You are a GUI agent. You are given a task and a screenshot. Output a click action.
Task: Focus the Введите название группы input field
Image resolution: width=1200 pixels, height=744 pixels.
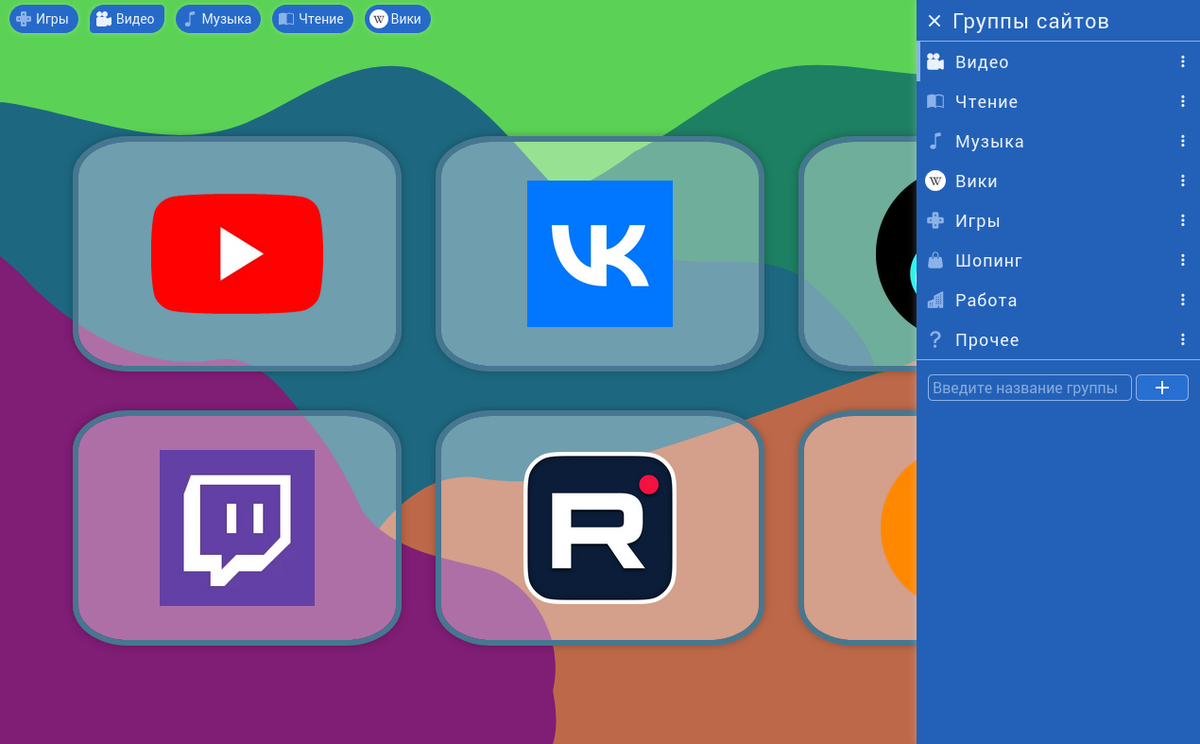[1030, 388]
